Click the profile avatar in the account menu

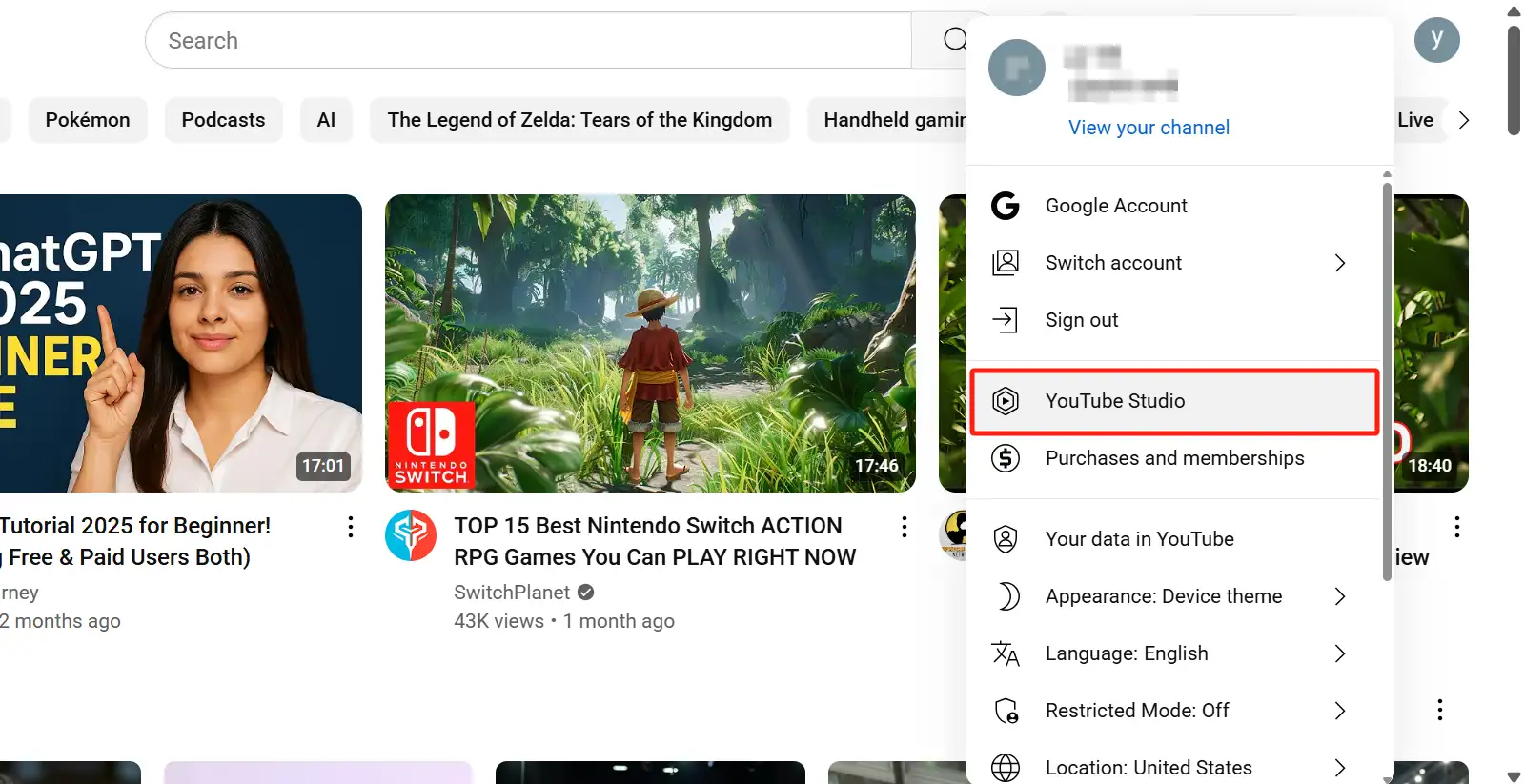coord(1017,68)
